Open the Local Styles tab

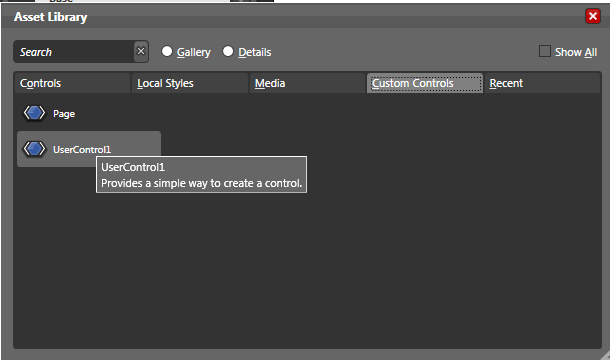click(x=190, y=83)
